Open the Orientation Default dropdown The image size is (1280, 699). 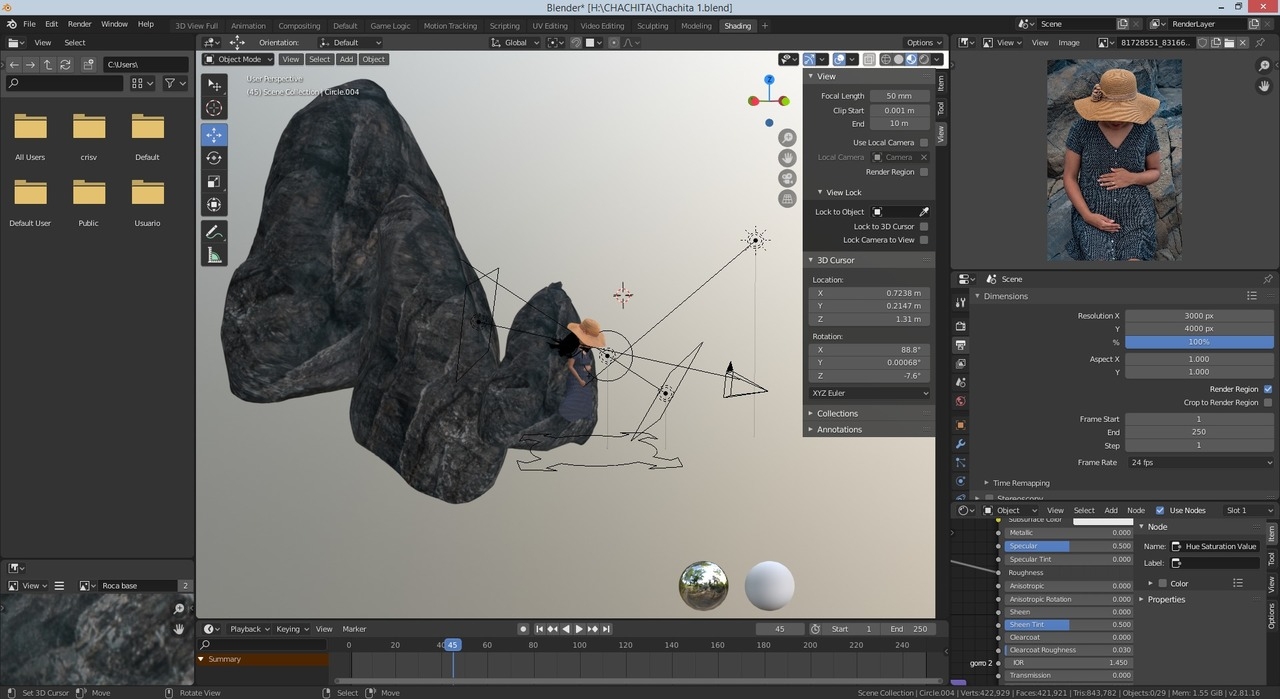(x=351, y=43)
